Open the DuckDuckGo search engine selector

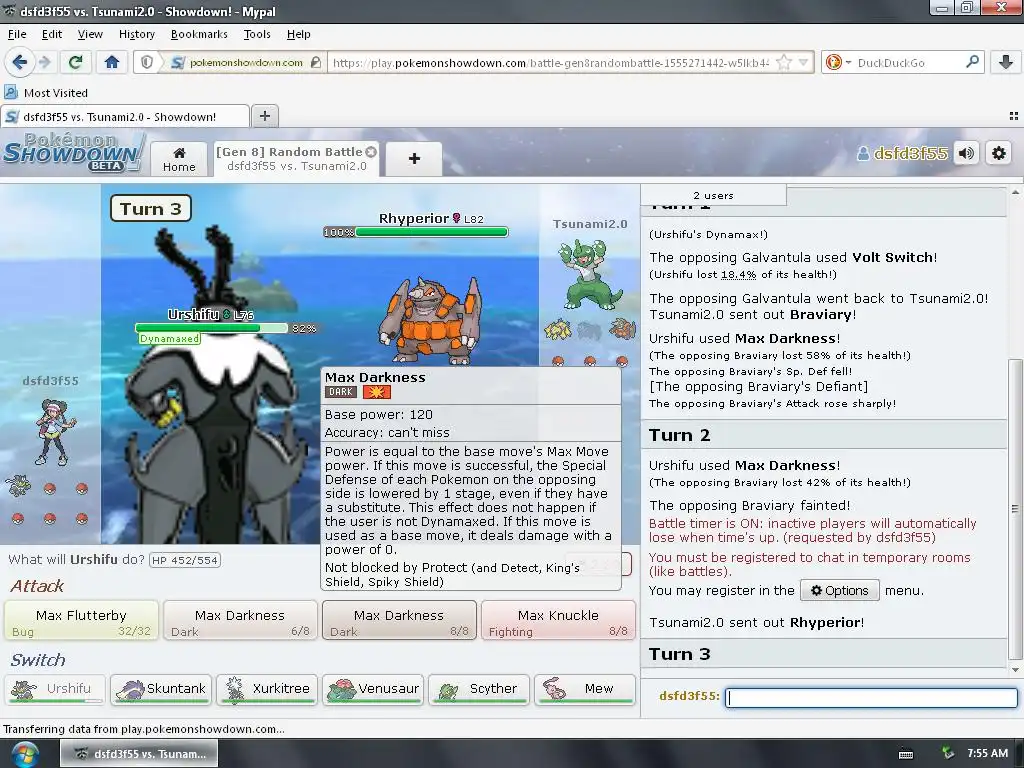tap(838, 63)
